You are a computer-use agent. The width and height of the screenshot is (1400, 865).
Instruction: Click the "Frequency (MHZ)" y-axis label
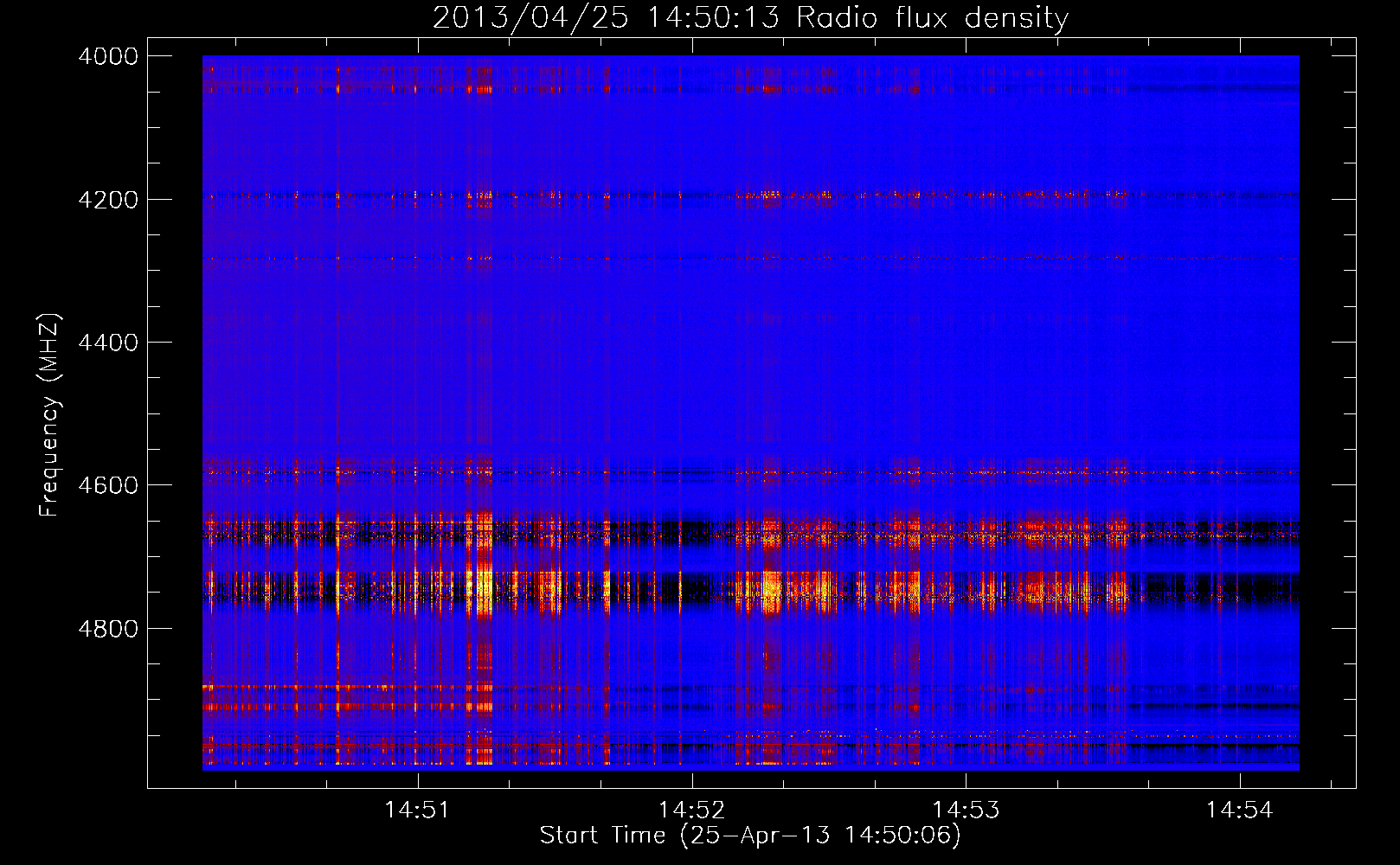50,415
